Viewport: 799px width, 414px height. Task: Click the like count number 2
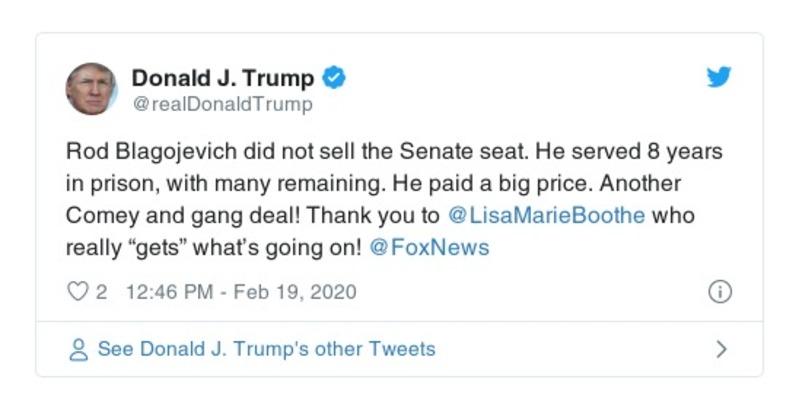click(101, 293)
